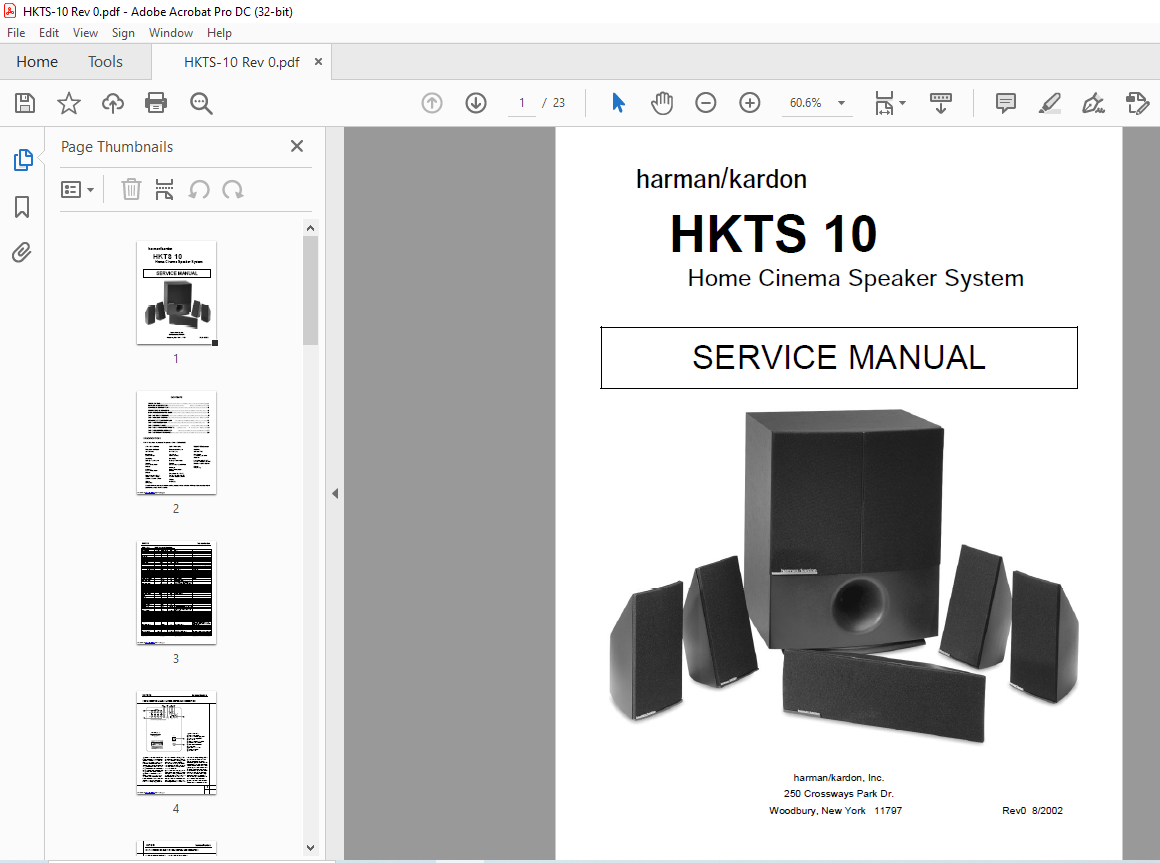Add a comment with speech bubble icon
This screenshot has height=863, width=1160.
[x=1005, y=103]
